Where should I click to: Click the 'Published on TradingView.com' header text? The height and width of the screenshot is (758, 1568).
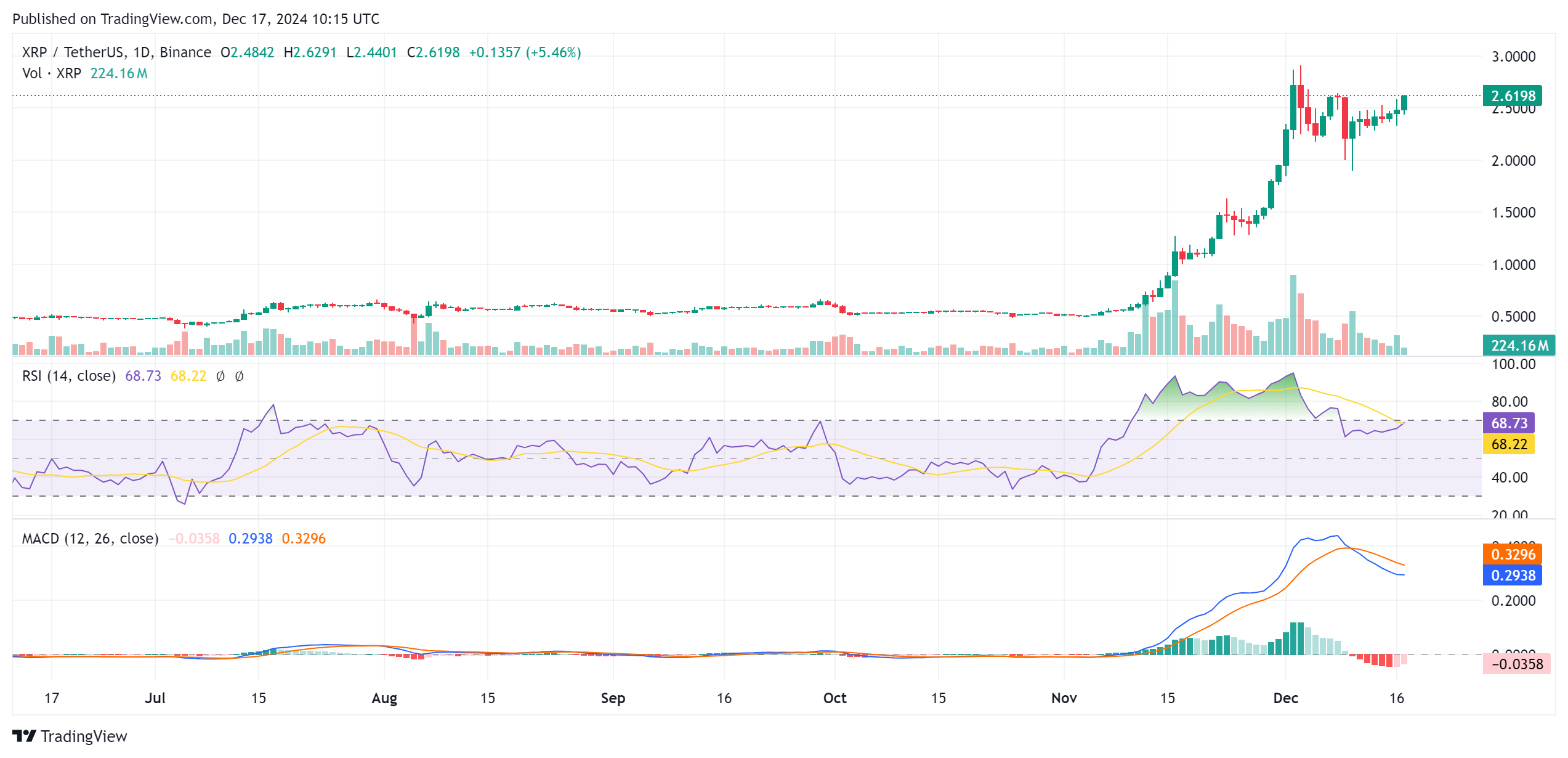pyautogui.click(x=113, y=19)
